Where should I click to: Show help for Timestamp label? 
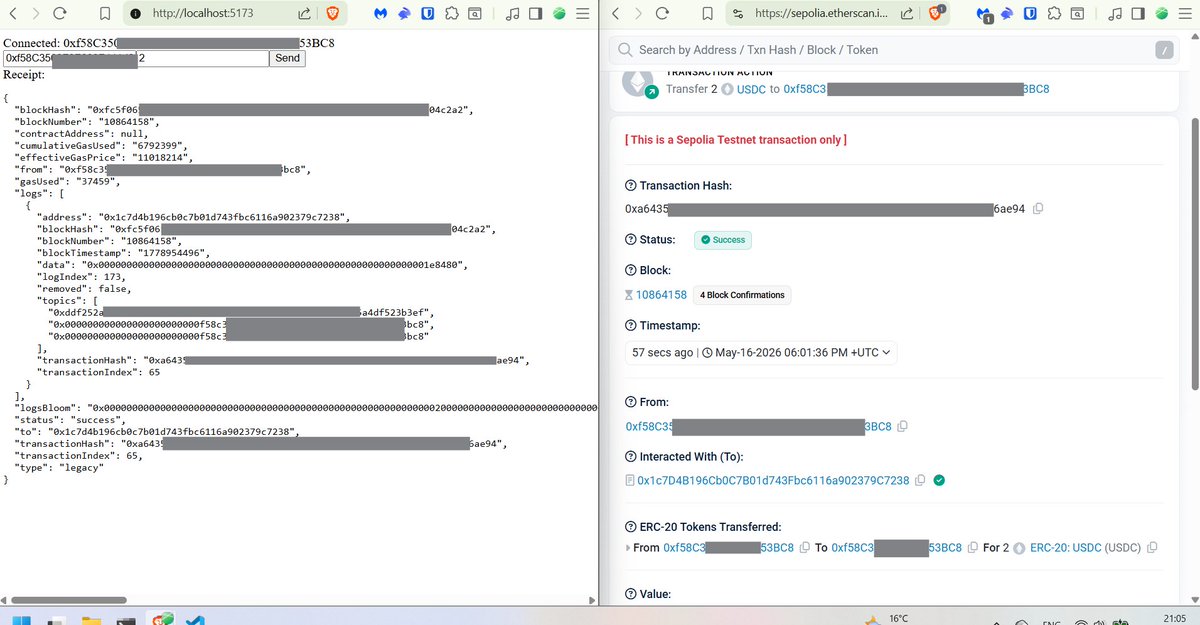pos(630,326)
